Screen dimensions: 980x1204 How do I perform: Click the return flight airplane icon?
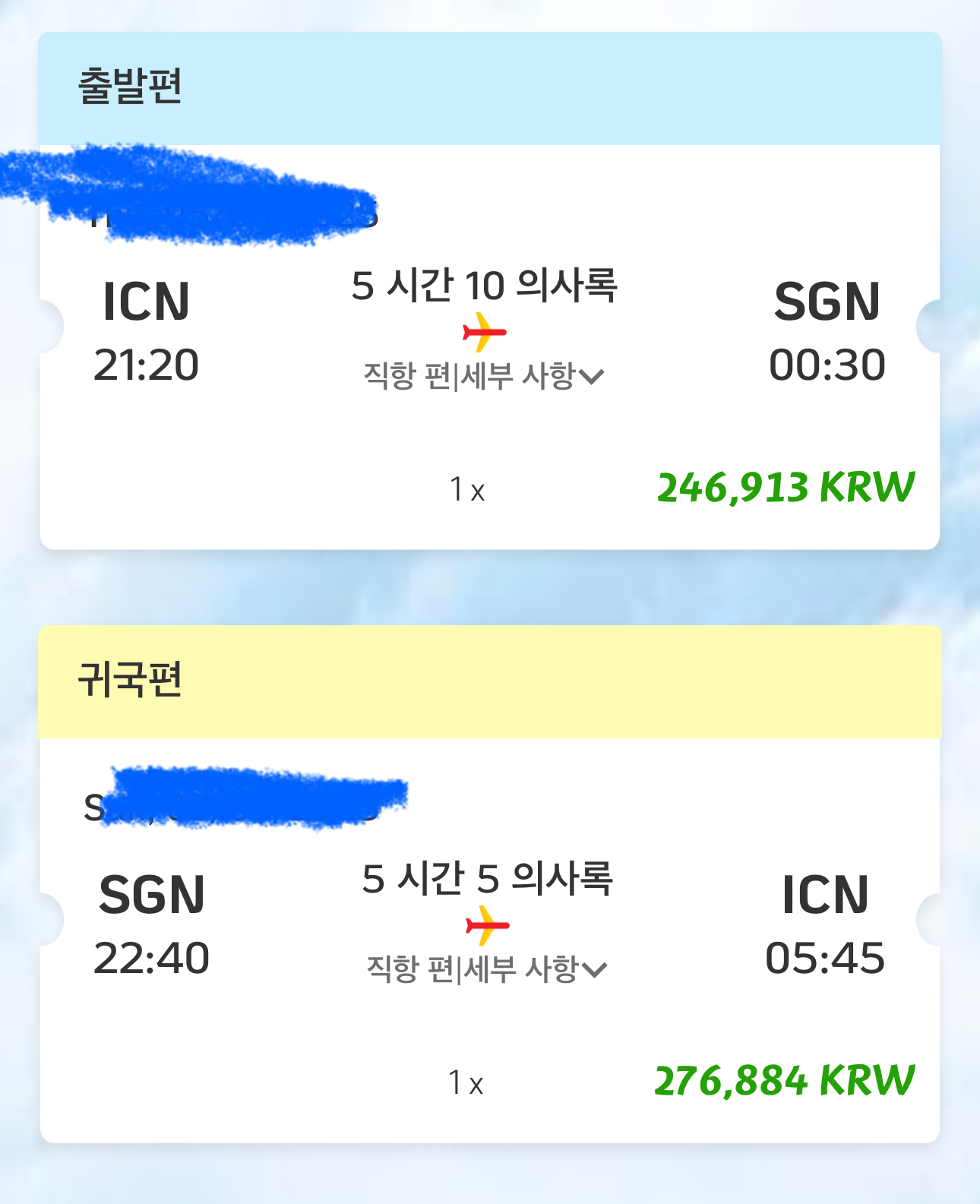(487, 925)
